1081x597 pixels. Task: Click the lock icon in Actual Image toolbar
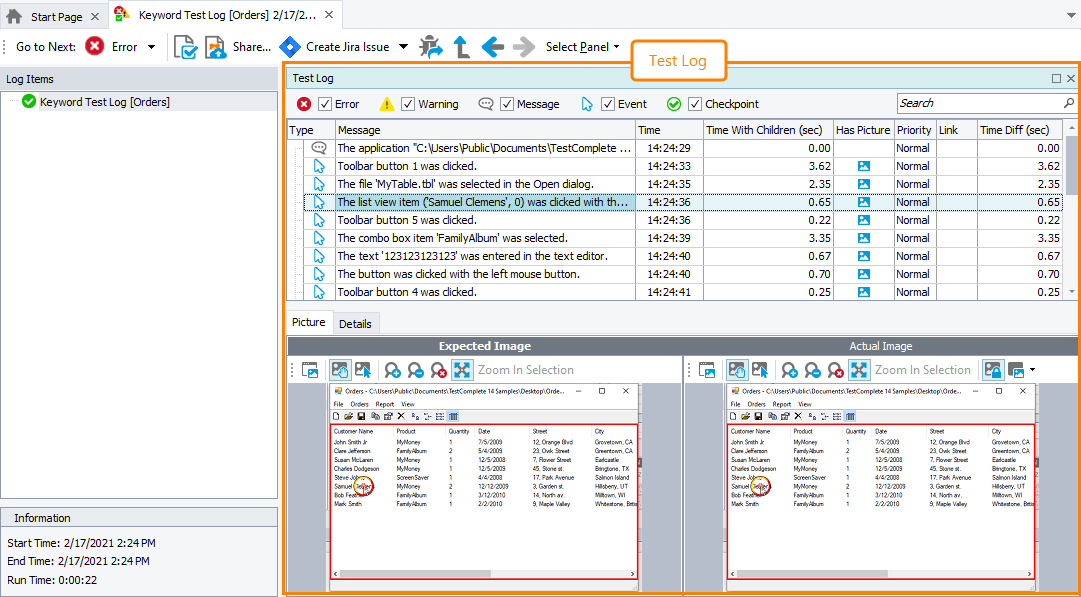point(992,370)
